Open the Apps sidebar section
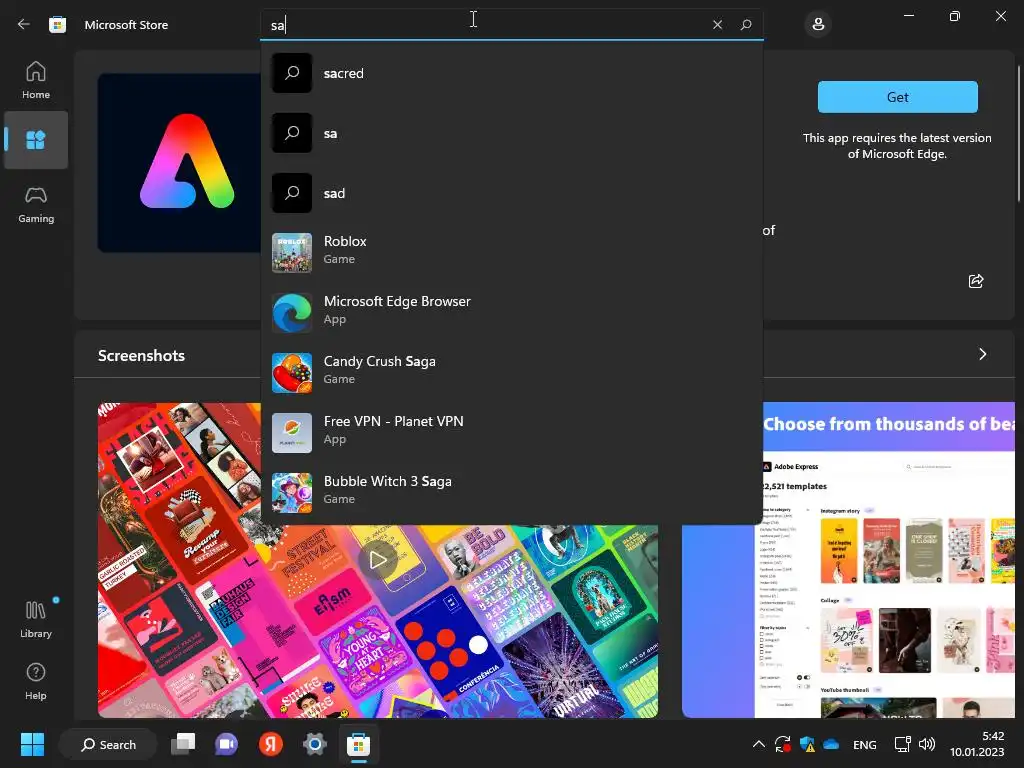Viewport: 1024px width, 768px height. click(x=36, y=140)
